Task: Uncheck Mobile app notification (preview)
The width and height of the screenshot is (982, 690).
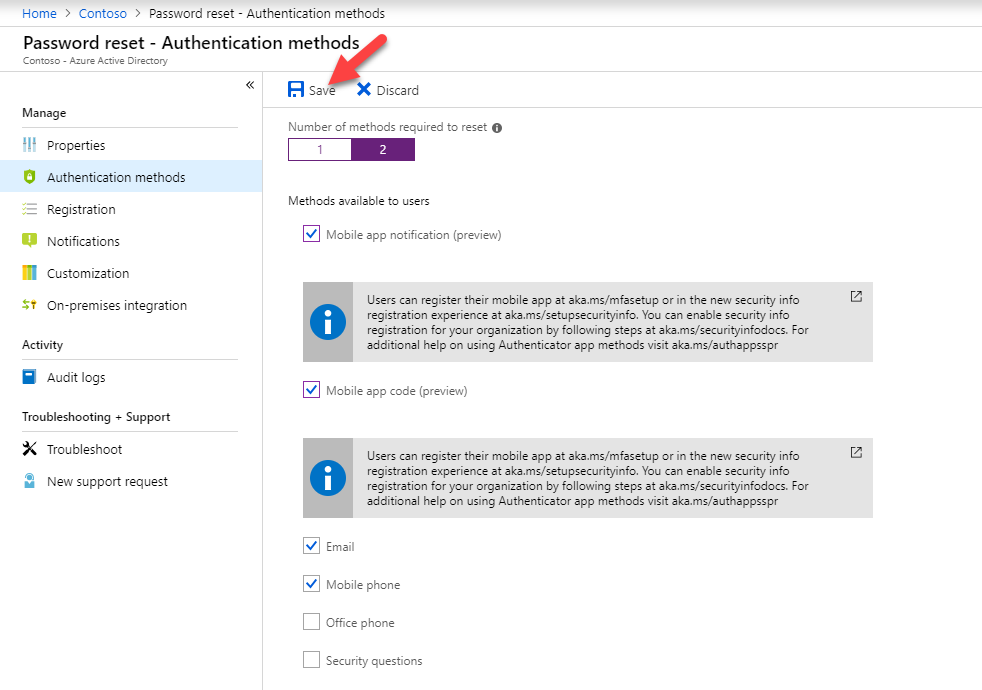Action: 311,234
